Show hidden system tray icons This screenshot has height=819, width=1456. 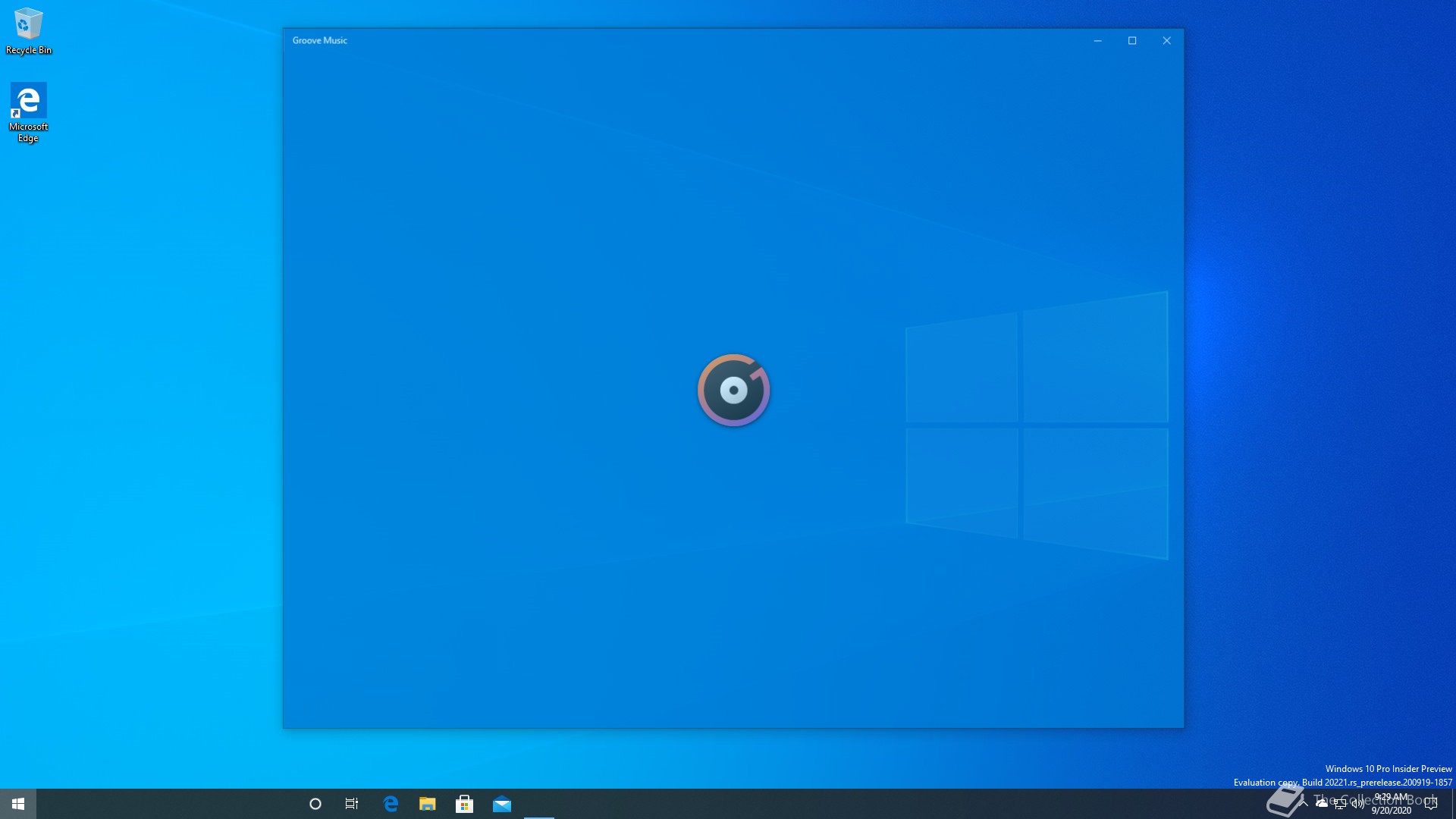click(x=1304, y=804)
